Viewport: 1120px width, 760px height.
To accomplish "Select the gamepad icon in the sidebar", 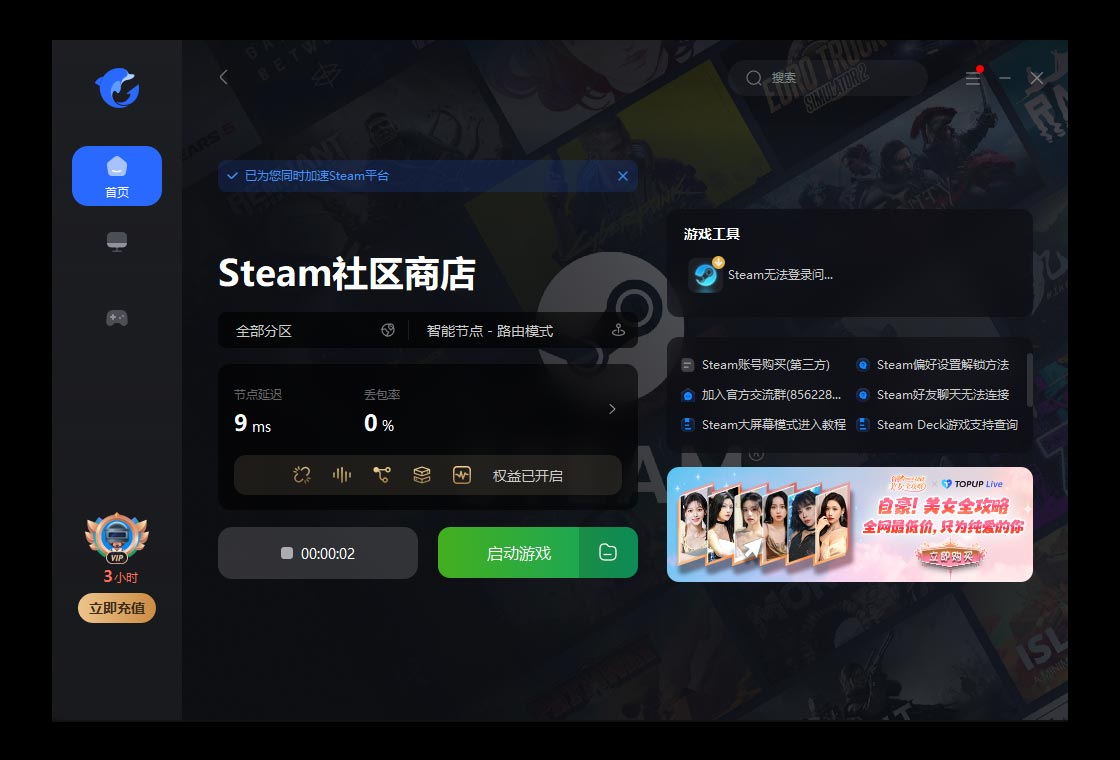I will 117,317.
